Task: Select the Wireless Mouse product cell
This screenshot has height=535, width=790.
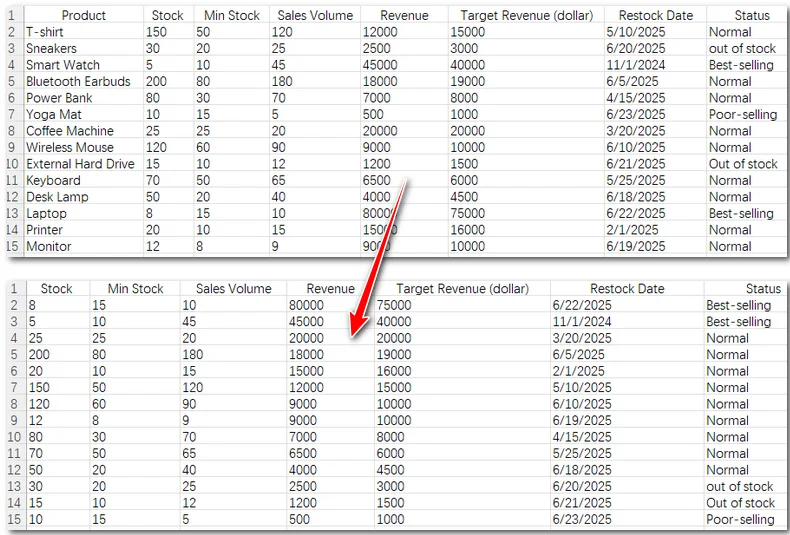Action: [84, 148]
